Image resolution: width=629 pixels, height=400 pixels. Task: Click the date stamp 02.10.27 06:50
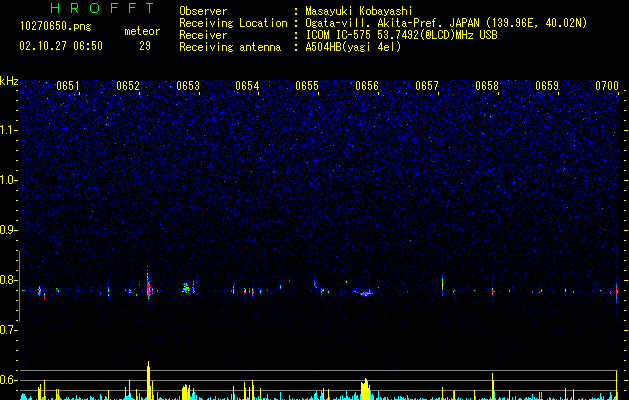[61, 46]
